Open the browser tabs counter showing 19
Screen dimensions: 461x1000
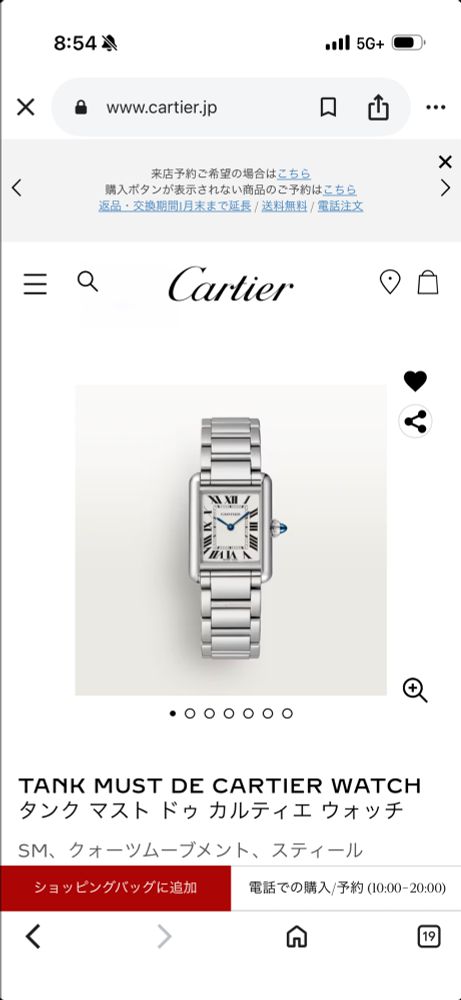[x=428, y=936]
